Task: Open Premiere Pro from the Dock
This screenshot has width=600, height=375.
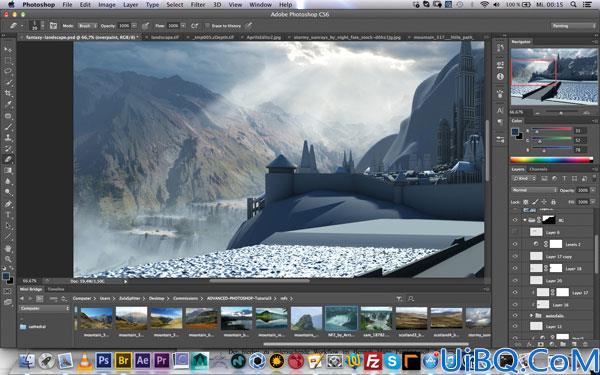Action: [162, 360]
